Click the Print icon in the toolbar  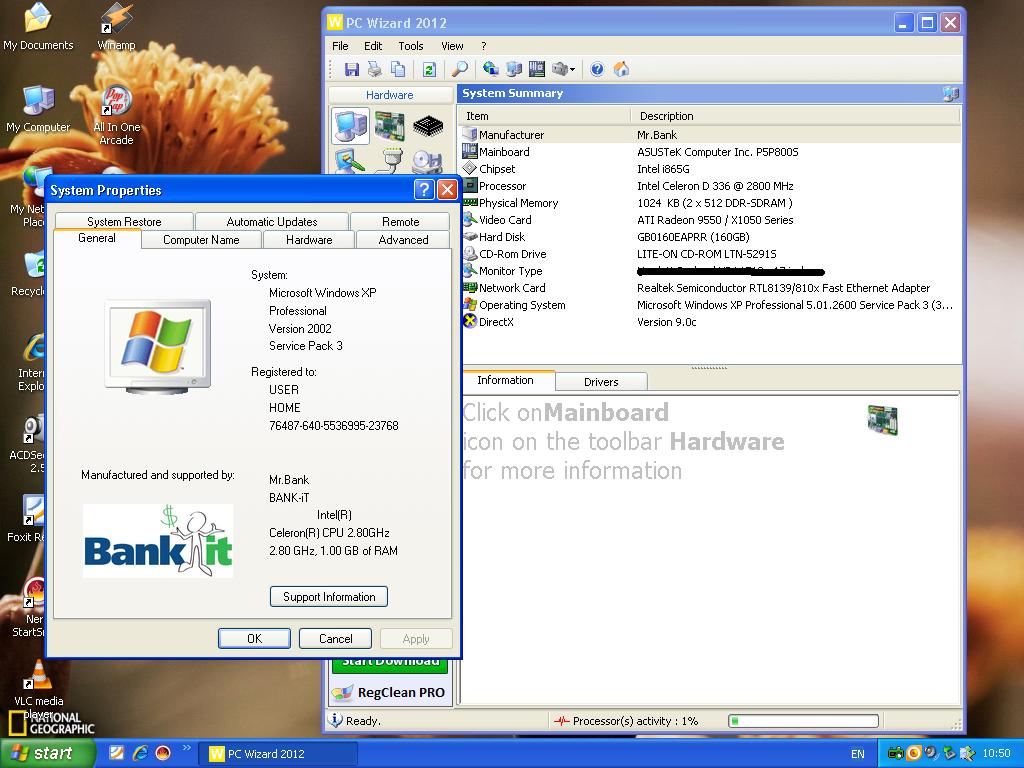(374, 69)
